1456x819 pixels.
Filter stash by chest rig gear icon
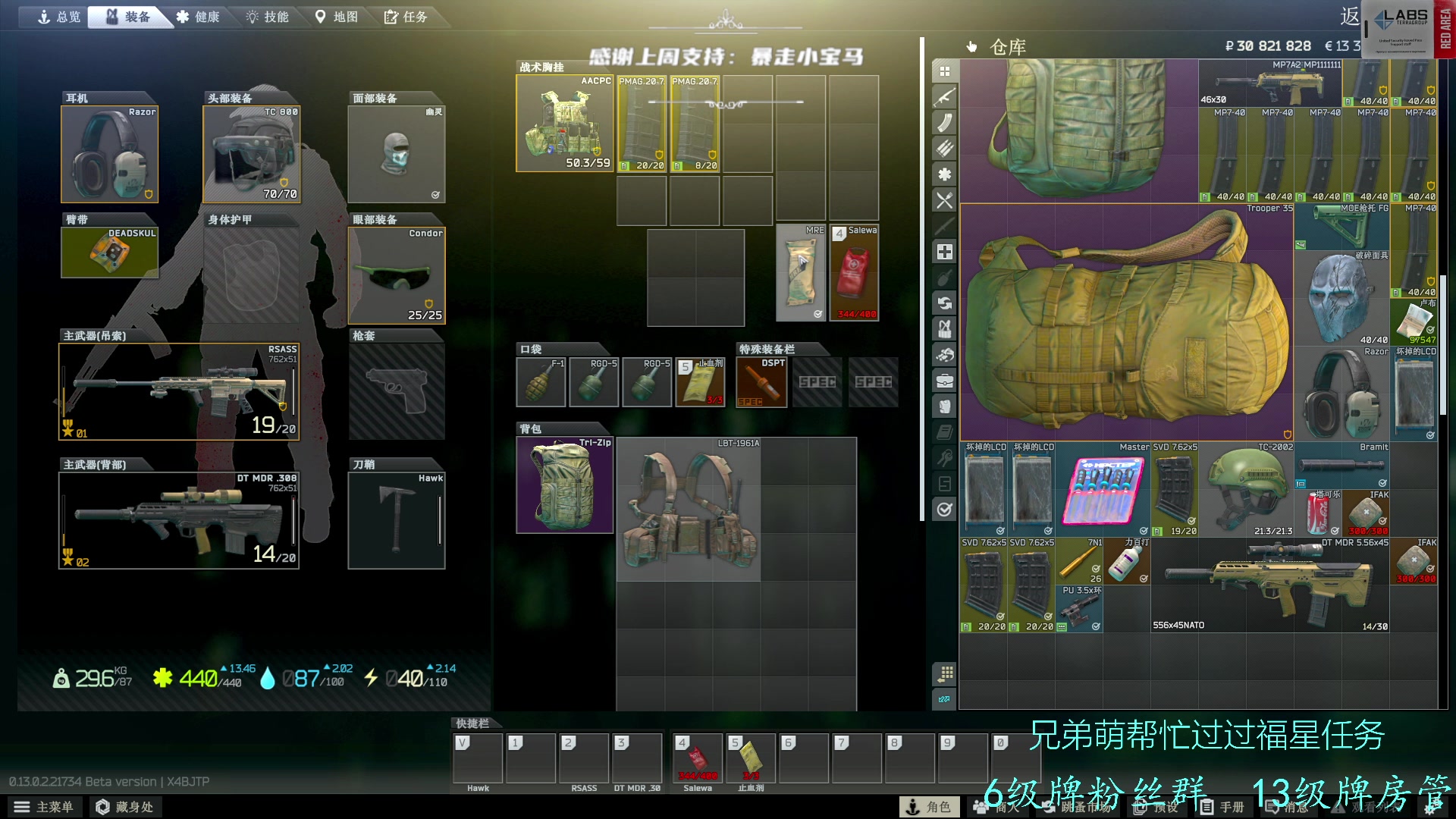coord(944,329)
